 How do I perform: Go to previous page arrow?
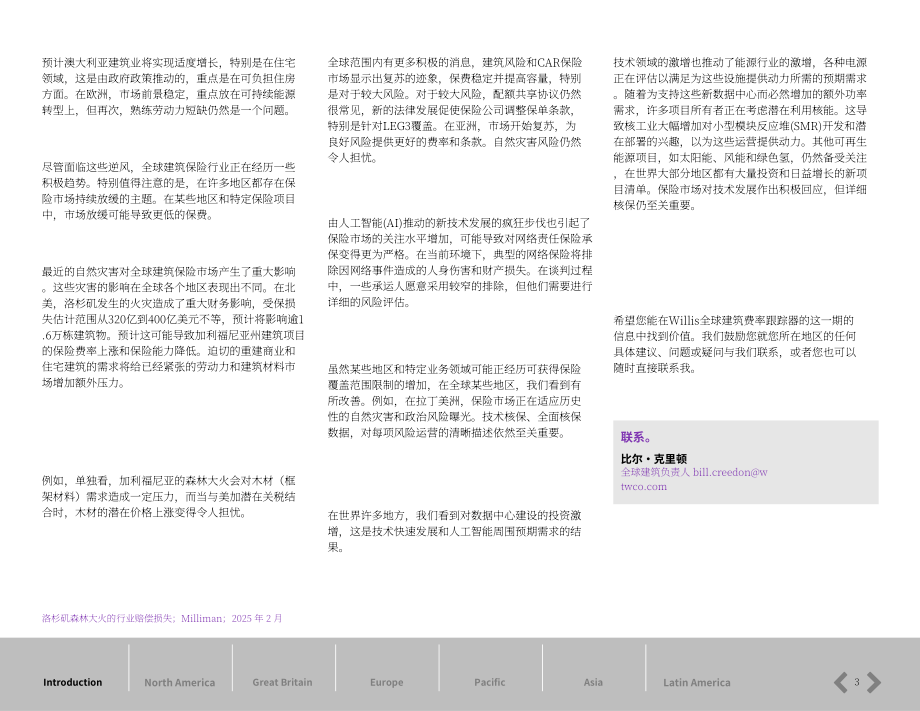[841, 682]
